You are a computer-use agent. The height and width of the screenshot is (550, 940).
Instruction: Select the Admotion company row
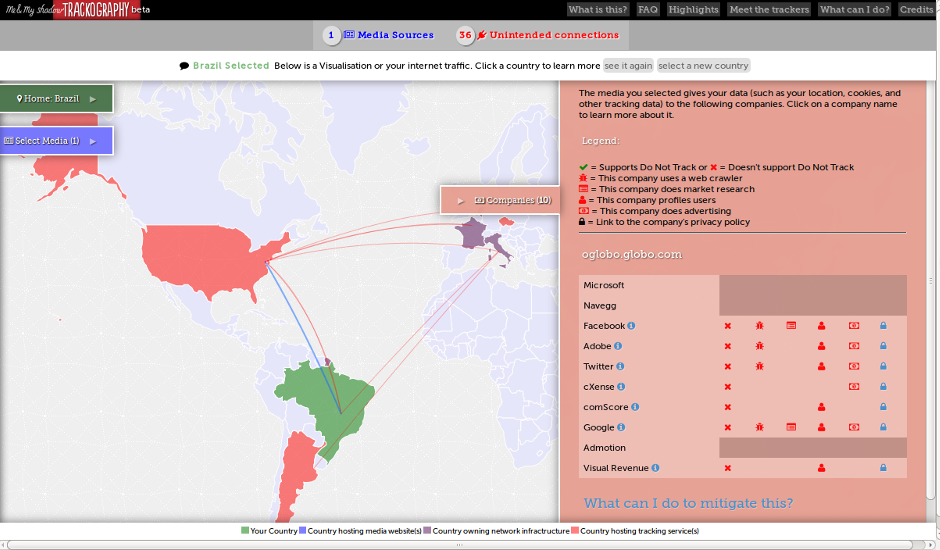743,447
